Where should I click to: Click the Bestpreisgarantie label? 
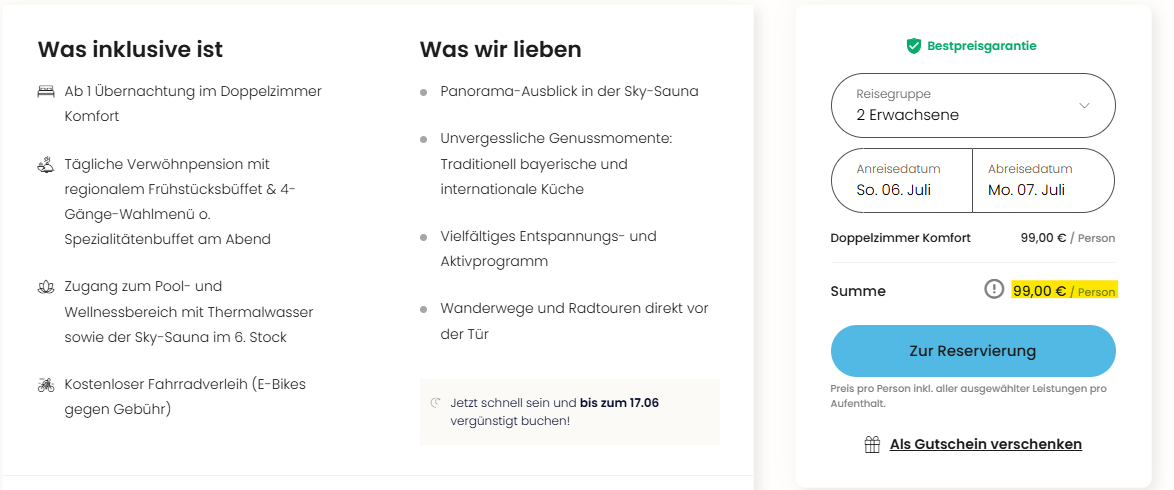point(982,46)
